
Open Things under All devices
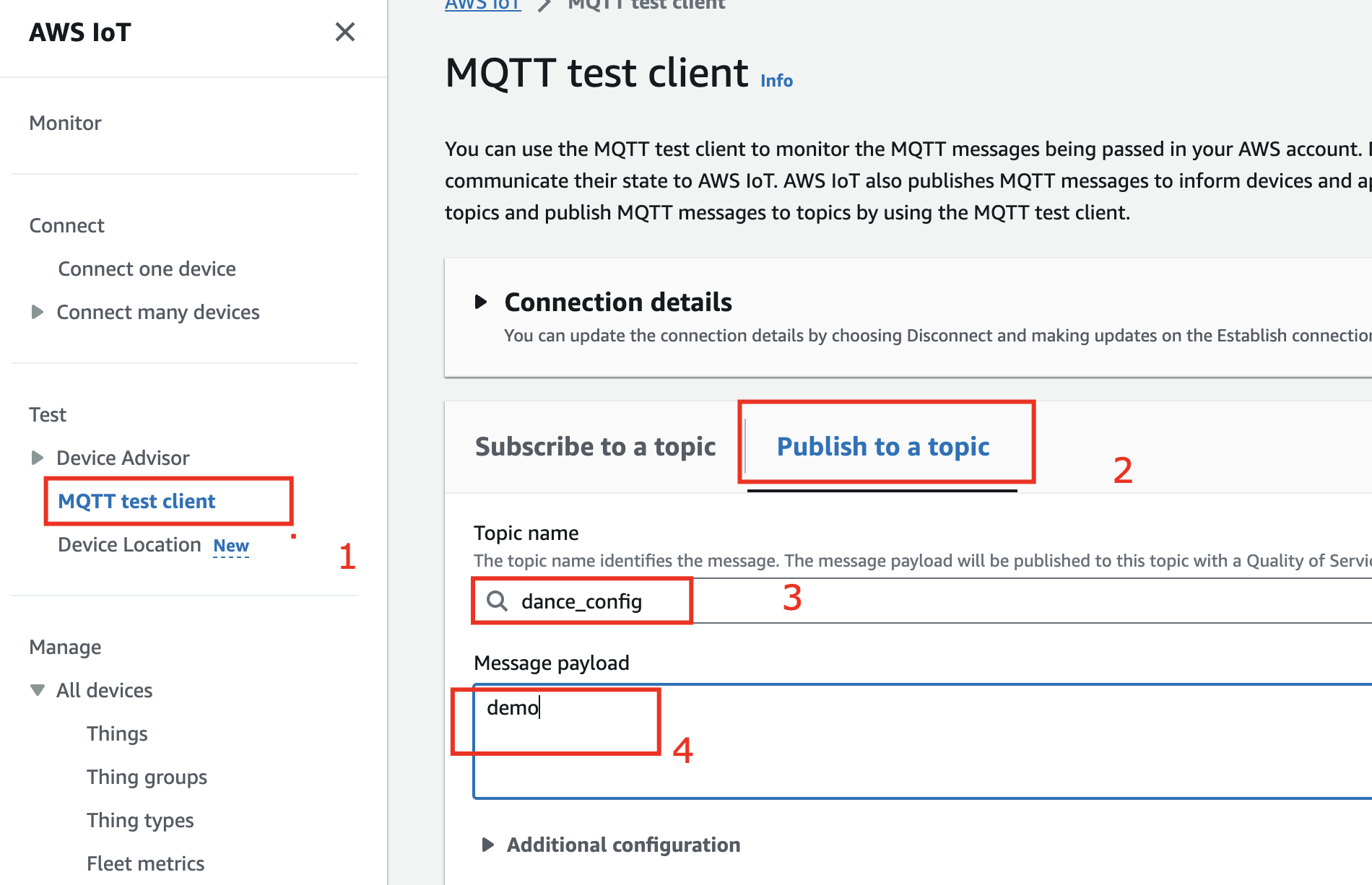click(117, 733)
